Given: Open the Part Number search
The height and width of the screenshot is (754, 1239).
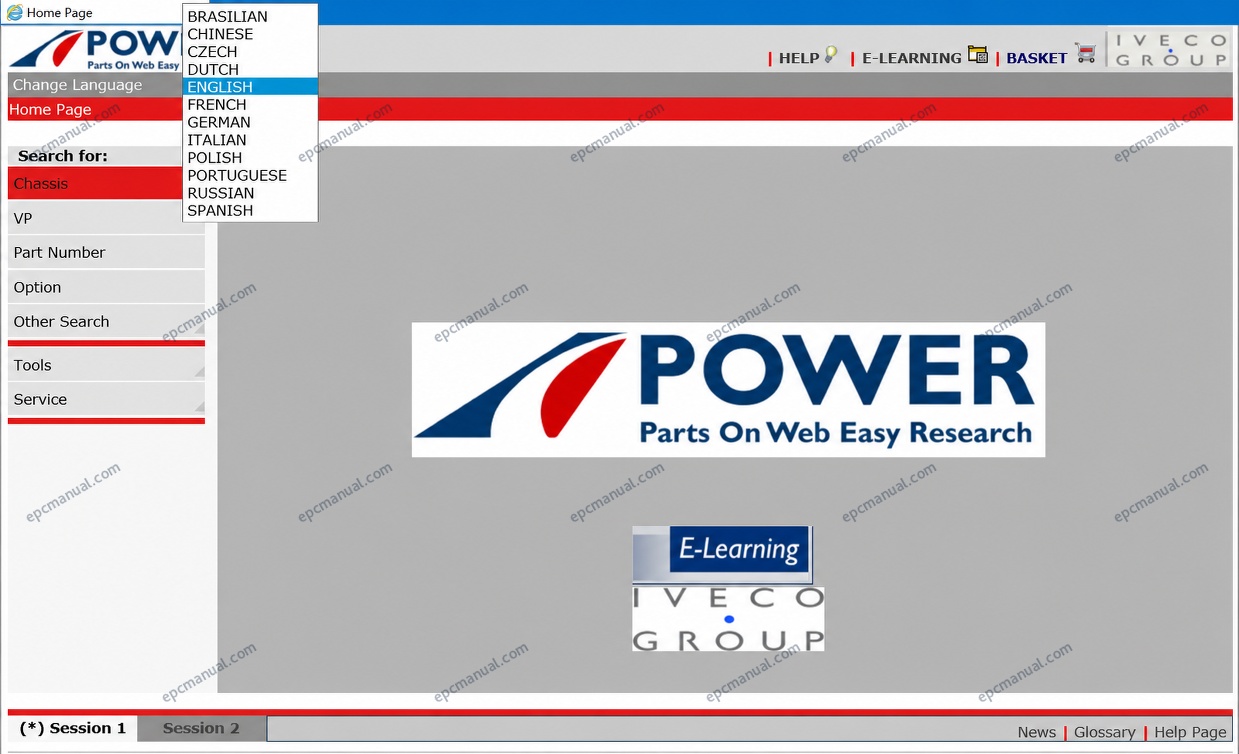Looking at the screenshot, I should tap(106, 252).
